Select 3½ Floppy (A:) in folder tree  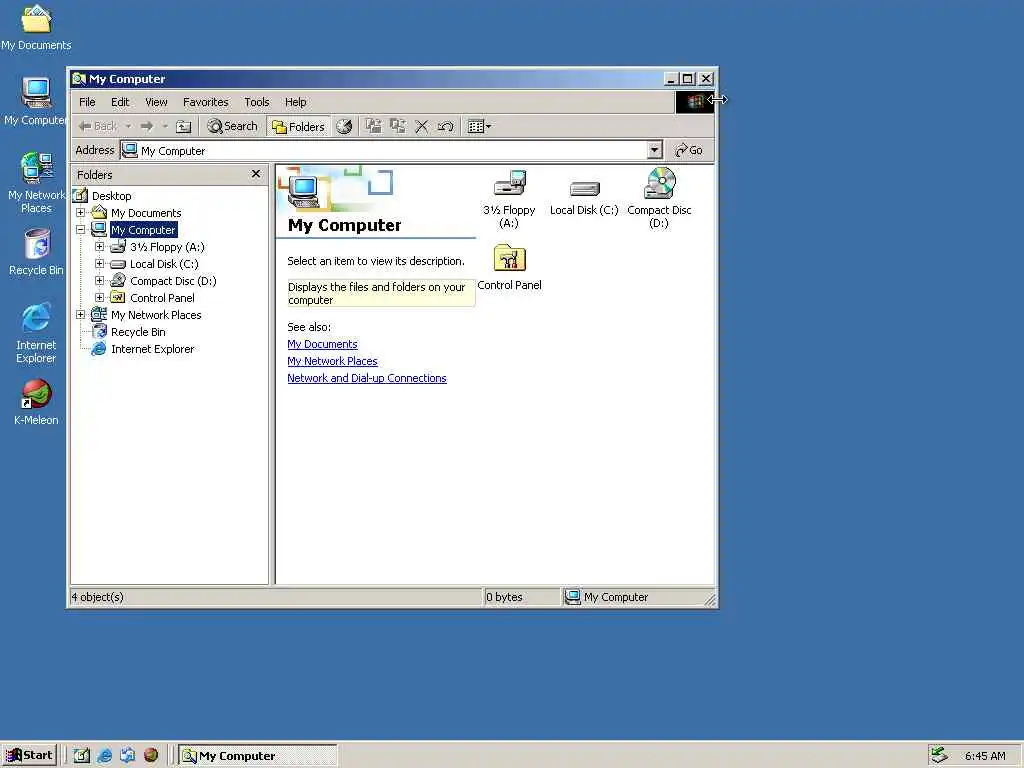(167, 247)
